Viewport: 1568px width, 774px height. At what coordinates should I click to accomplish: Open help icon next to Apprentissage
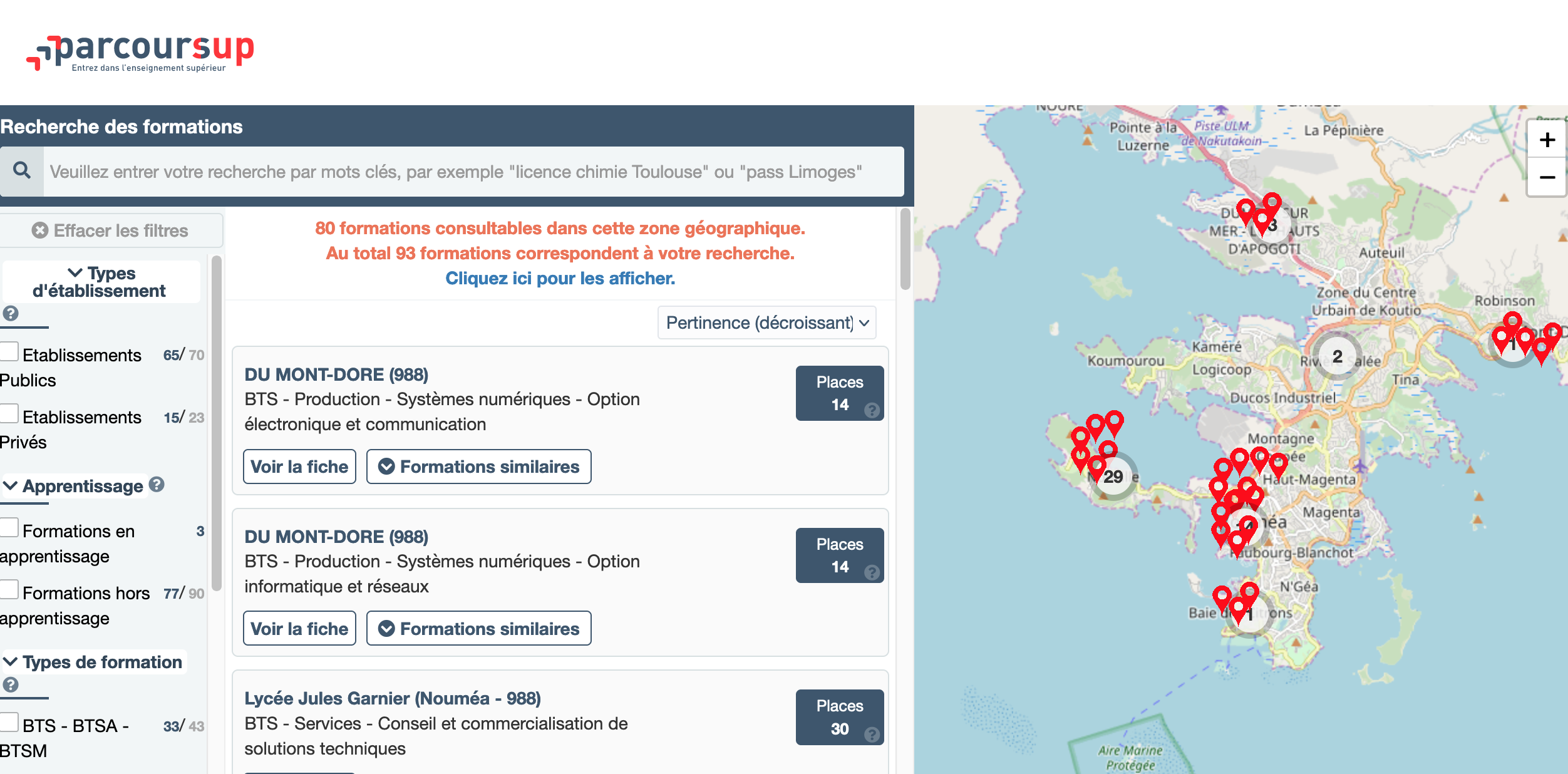[x=157, y=484]
